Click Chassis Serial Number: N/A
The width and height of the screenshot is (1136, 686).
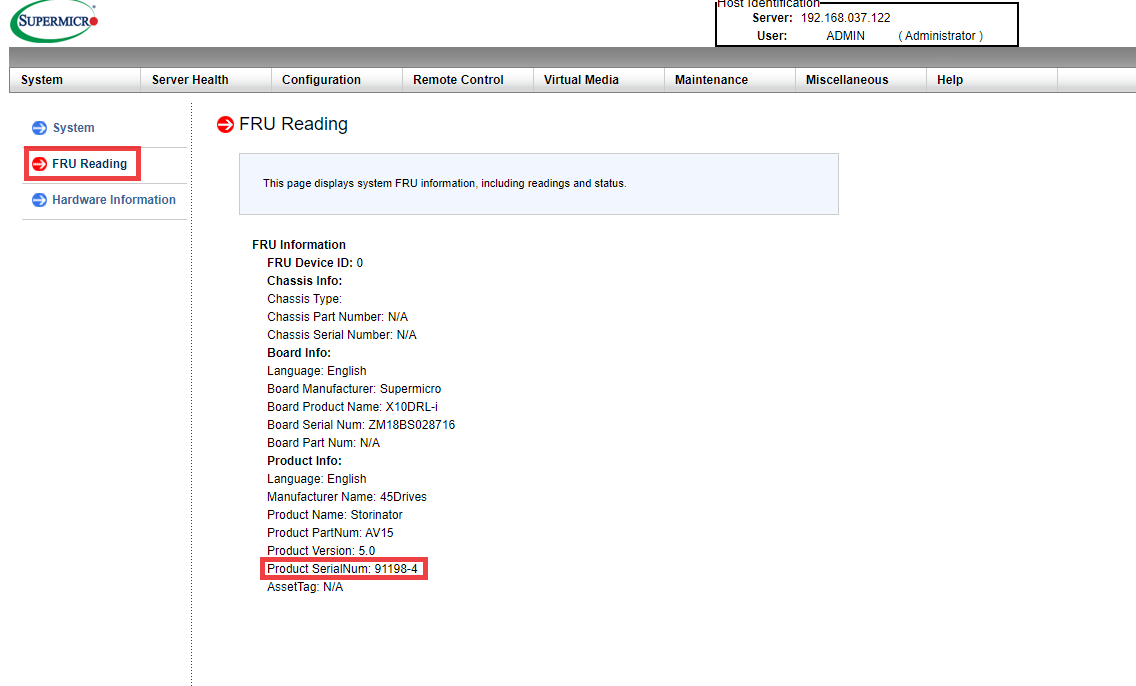click(342, 335)
